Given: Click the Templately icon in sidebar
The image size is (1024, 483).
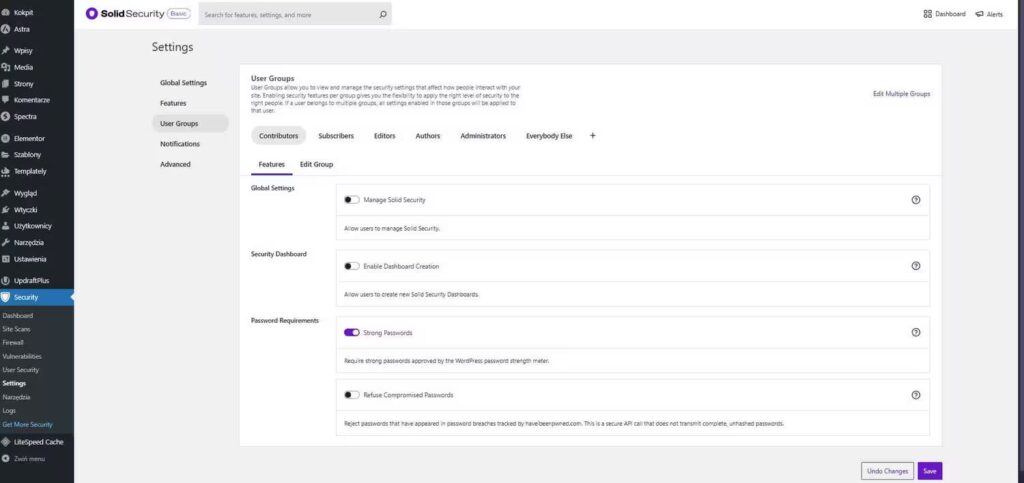Looking at the screenshot, I should [5, 171].
